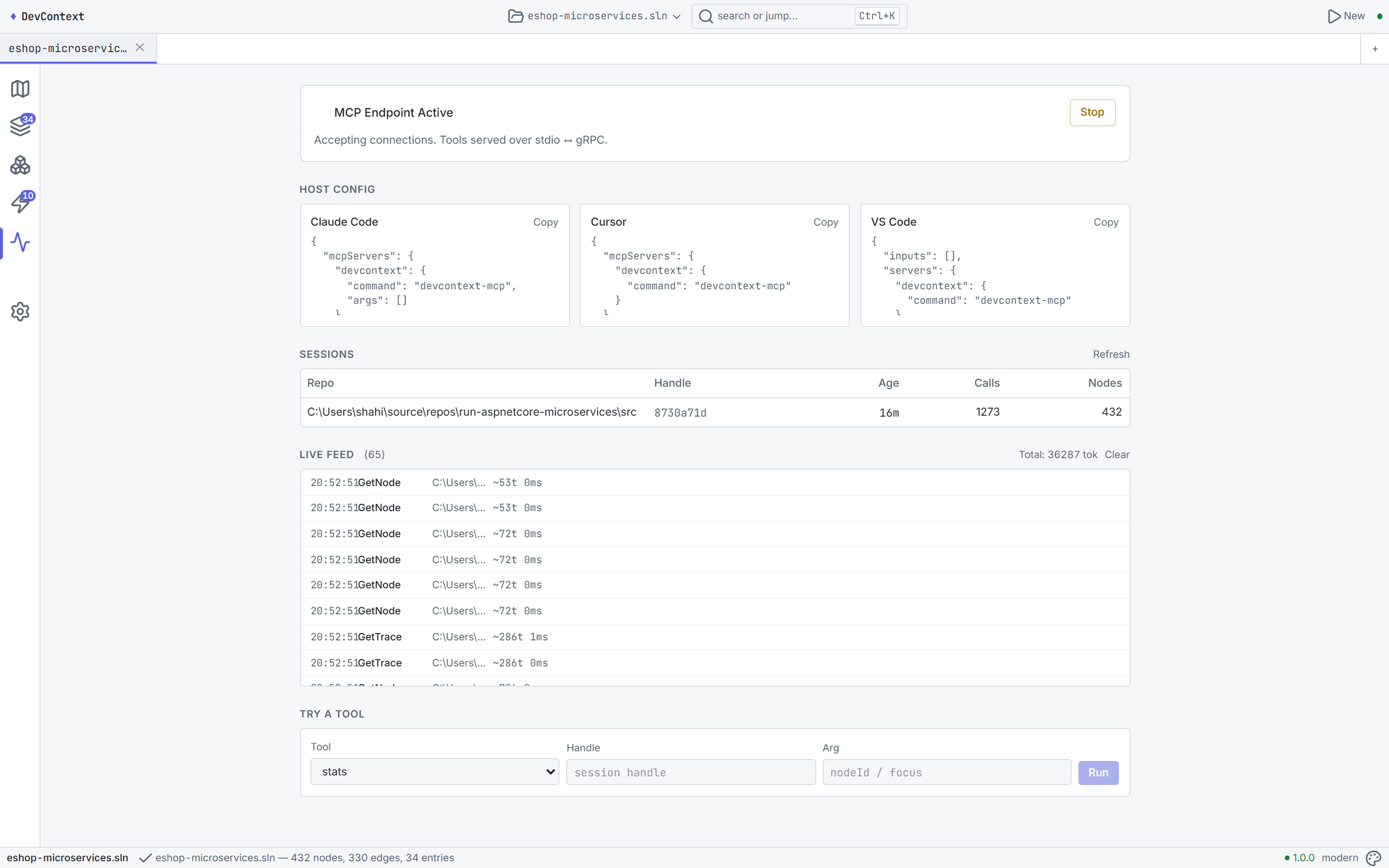Stop the MCP endpoint

coord(1092,112)
